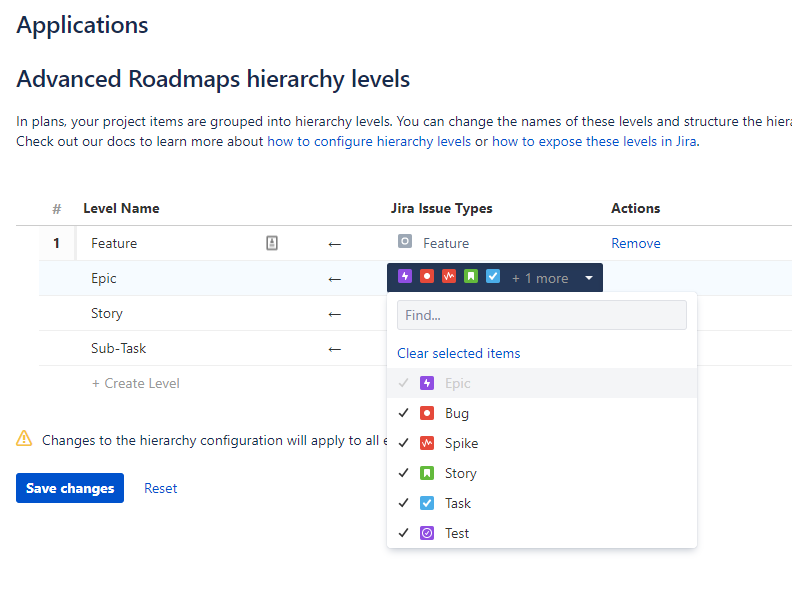
Task: Click the Reset link
Action: [x=161, y=488]
